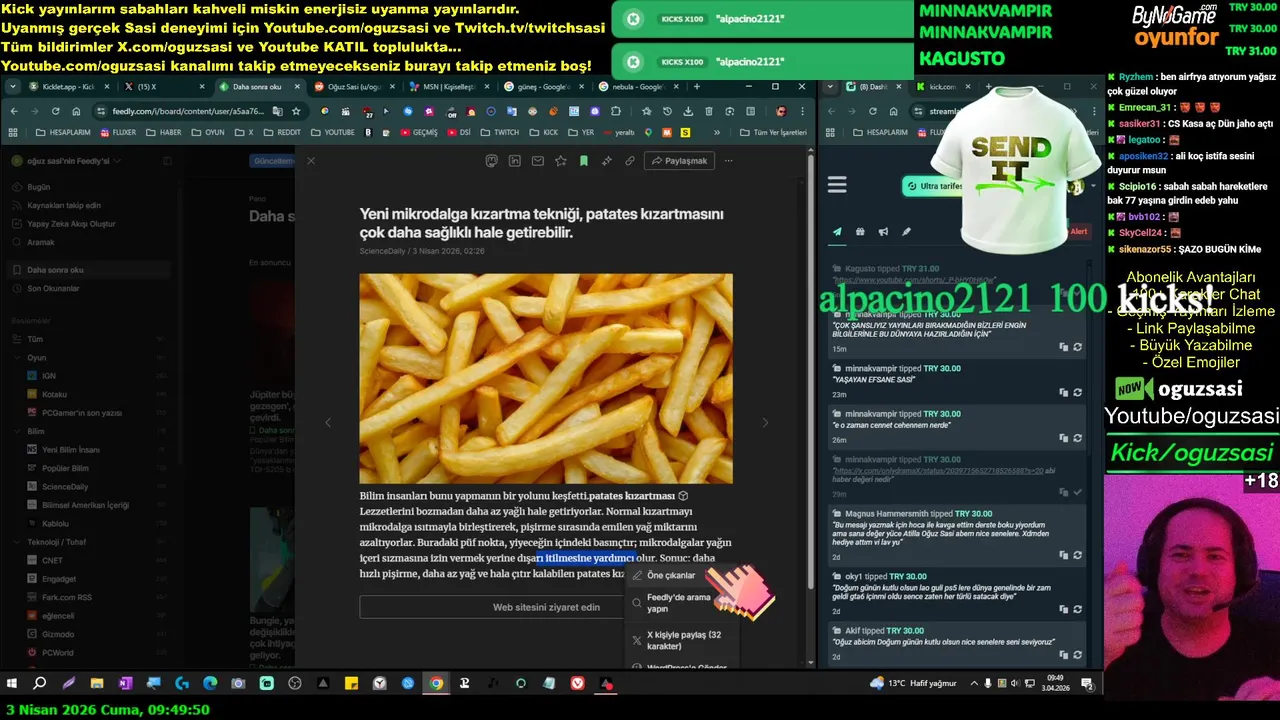Star the article with the star icon
This screenshot has height=720, width=1280.
(560, 161)
